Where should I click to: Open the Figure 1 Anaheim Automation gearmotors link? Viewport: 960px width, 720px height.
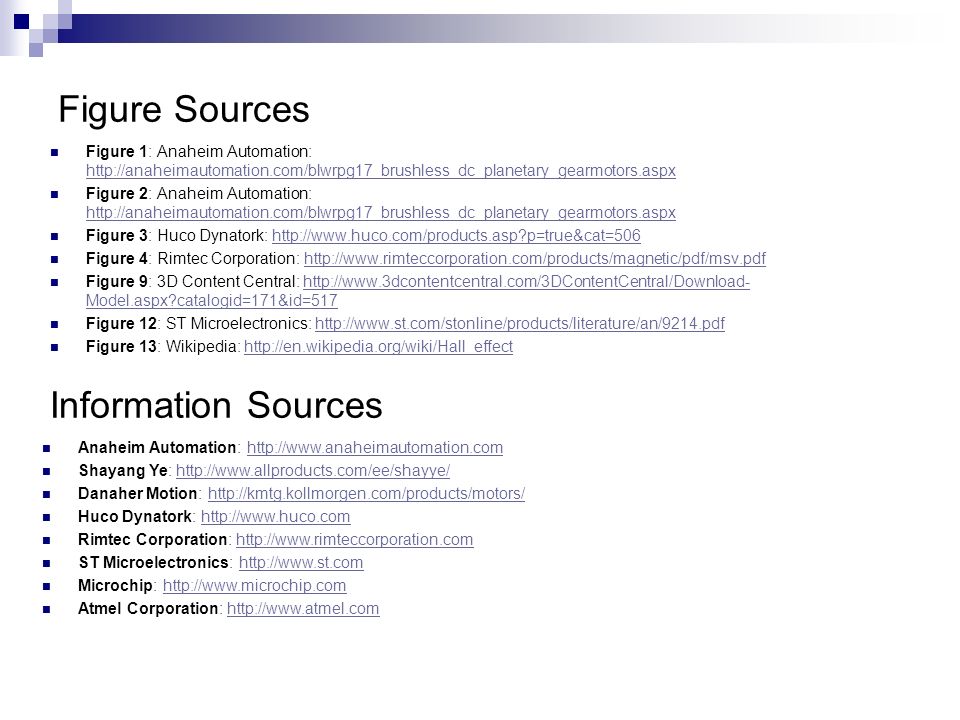[380, 171]
